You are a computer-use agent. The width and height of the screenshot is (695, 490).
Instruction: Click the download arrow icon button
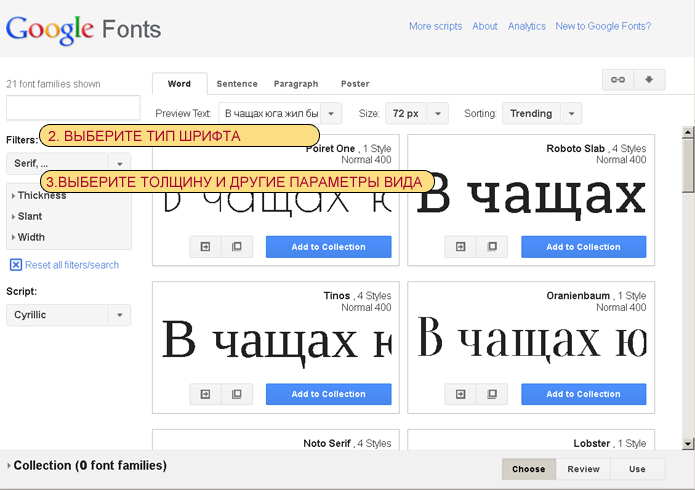(649, 80)
